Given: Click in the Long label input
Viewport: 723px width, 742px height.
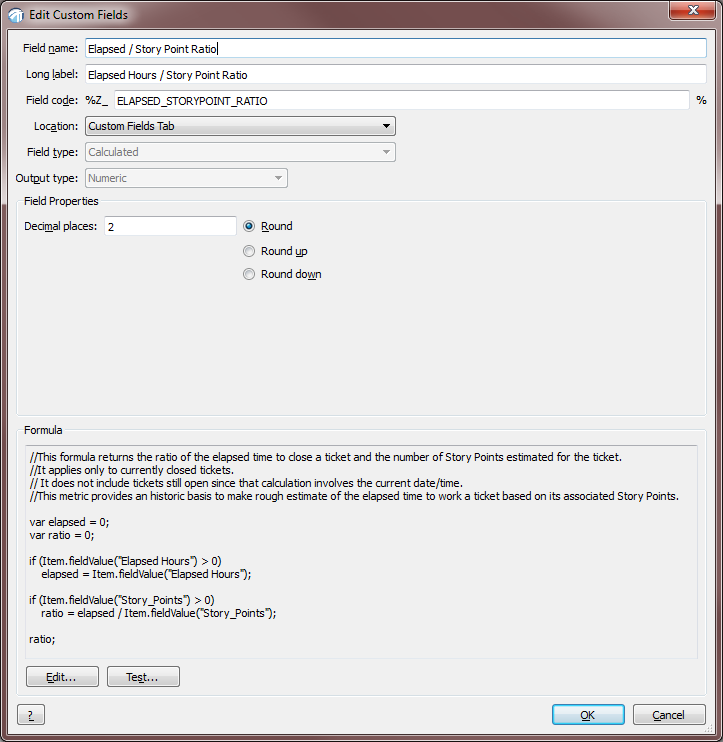Looking at the screenshot, I should [395, 74].
